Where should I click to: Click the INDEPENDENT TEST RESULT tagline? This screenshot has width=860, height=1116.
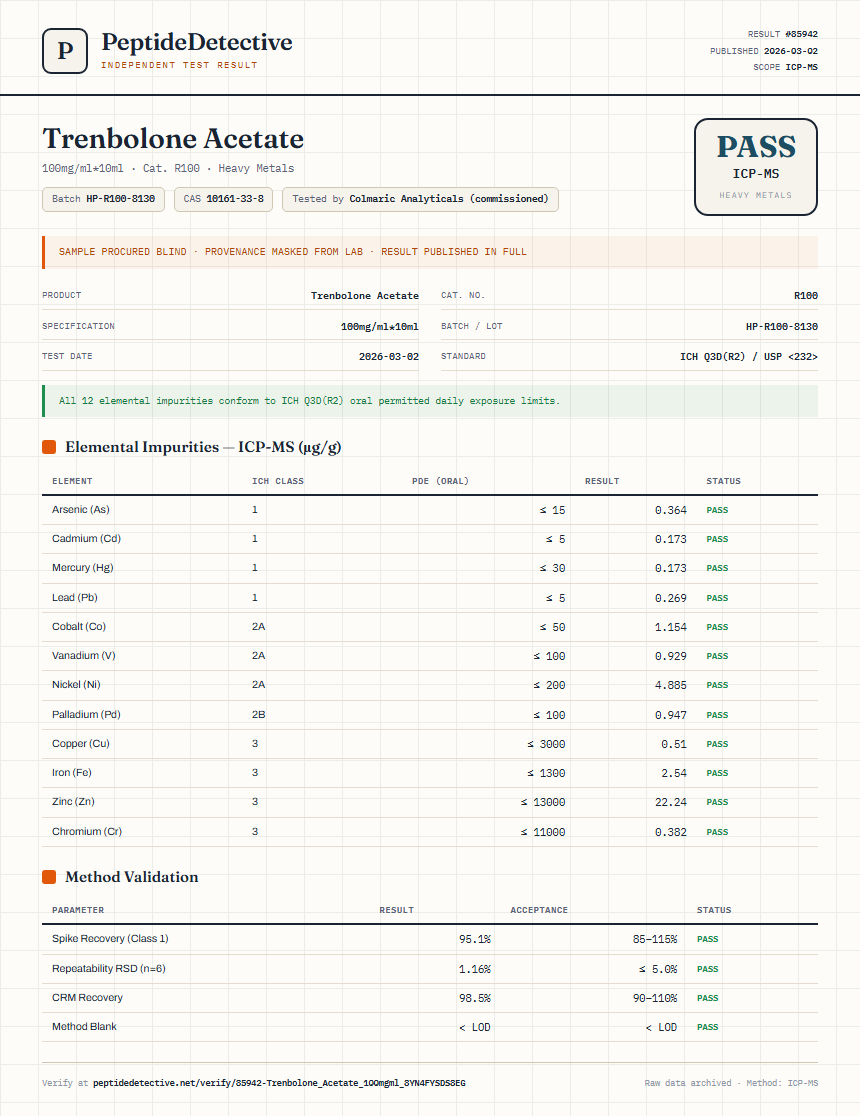tap(179, 65)
